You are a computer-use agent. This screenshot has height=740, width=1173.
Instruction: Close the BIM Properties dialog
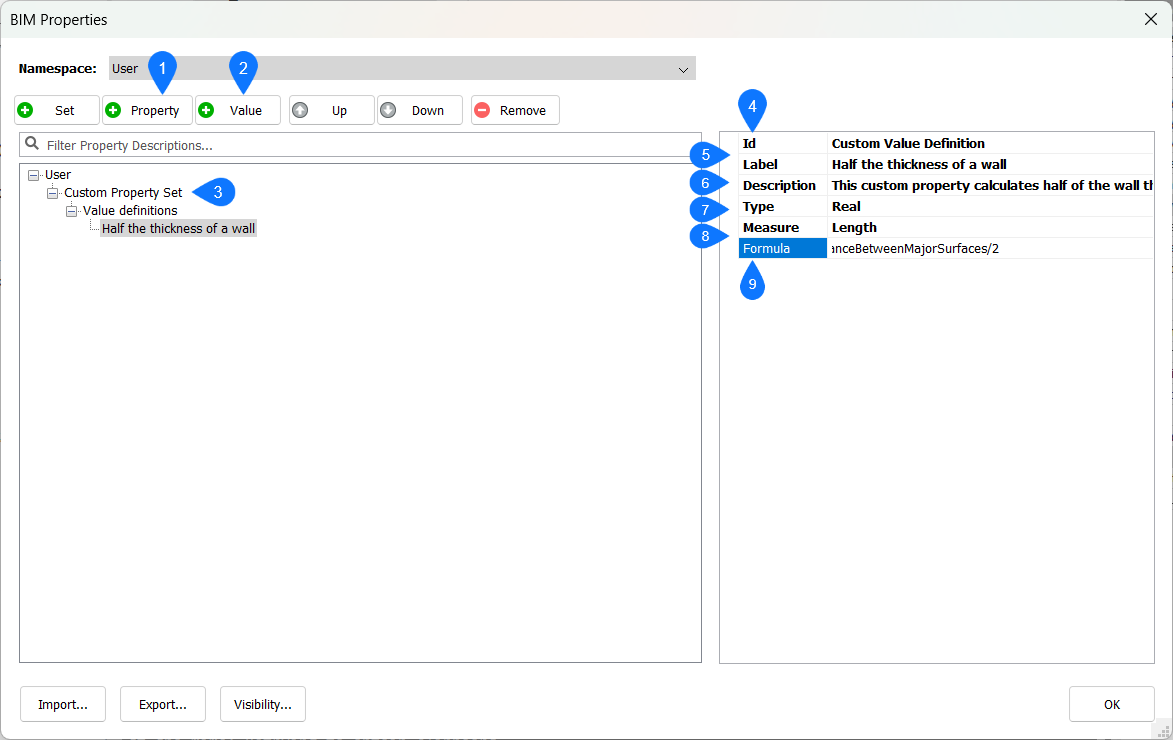click(1150, 19)
